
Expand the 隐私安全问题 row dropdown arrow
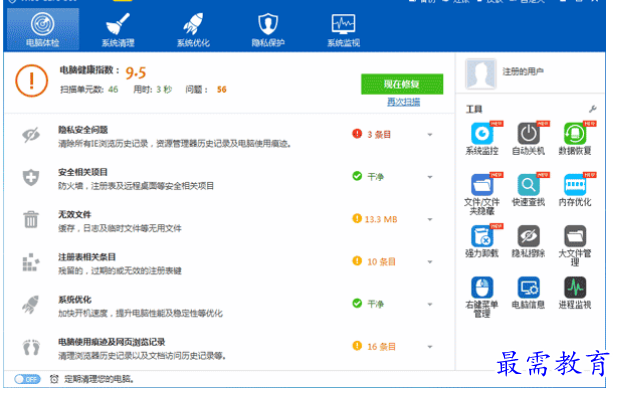[x=430, y=135]
